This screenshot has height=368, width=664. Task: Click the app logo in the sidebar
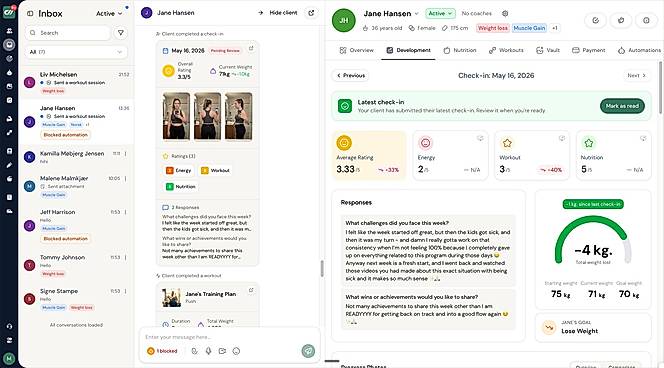tap(9, 12)
